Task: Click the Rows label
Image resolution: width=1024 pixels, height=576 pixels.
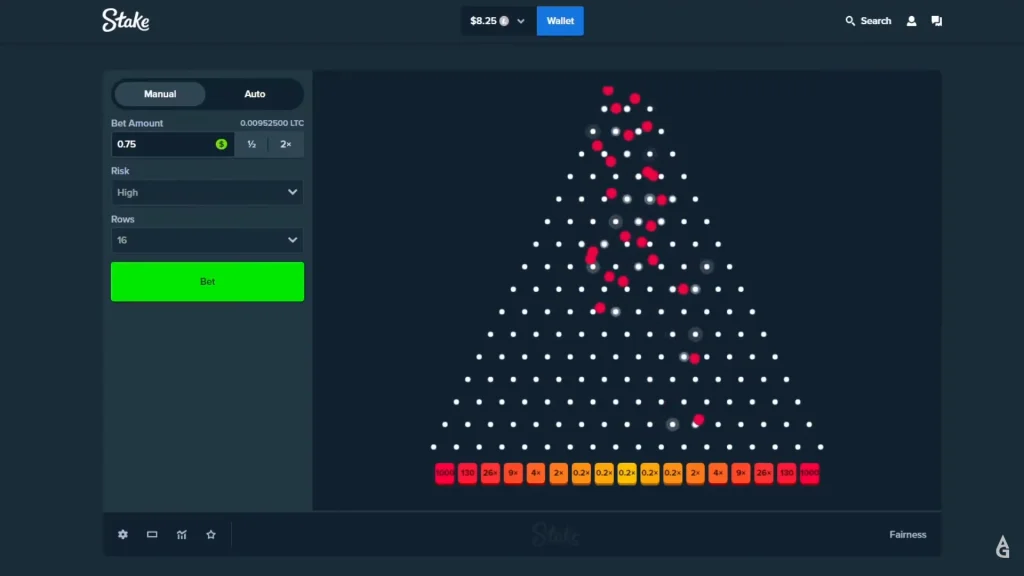Action: [123, 219]
